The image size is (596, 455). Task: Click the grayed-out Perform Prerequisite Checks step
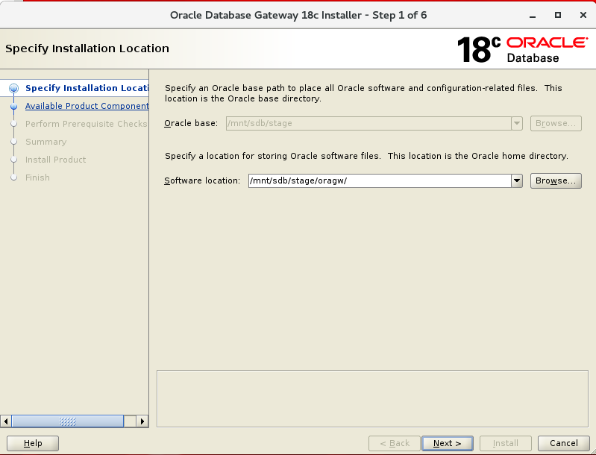(86, 124)
